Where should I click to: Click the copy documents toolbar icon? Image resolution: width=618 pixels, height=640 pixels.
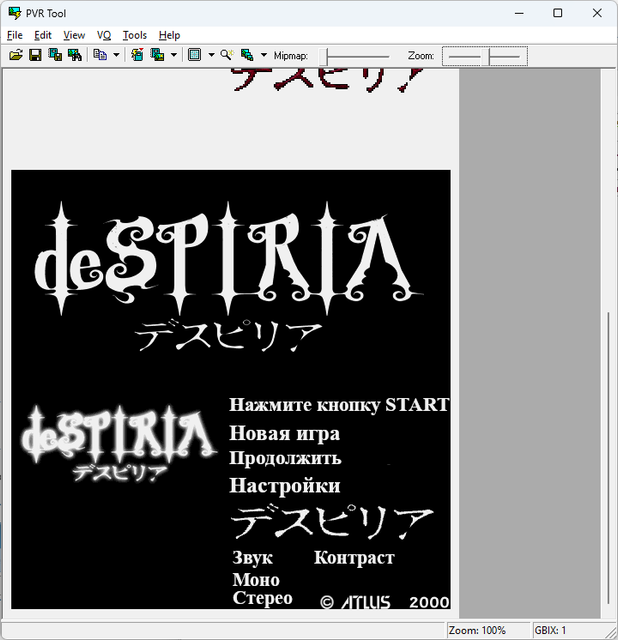100,55
